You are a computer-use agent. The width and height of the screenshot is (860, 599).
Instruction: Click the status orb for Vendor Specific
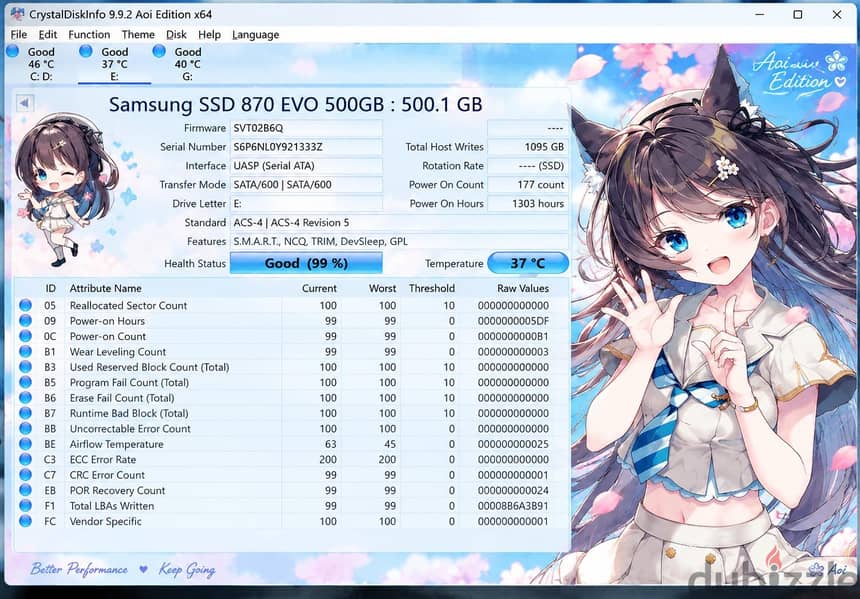(25, 521)
